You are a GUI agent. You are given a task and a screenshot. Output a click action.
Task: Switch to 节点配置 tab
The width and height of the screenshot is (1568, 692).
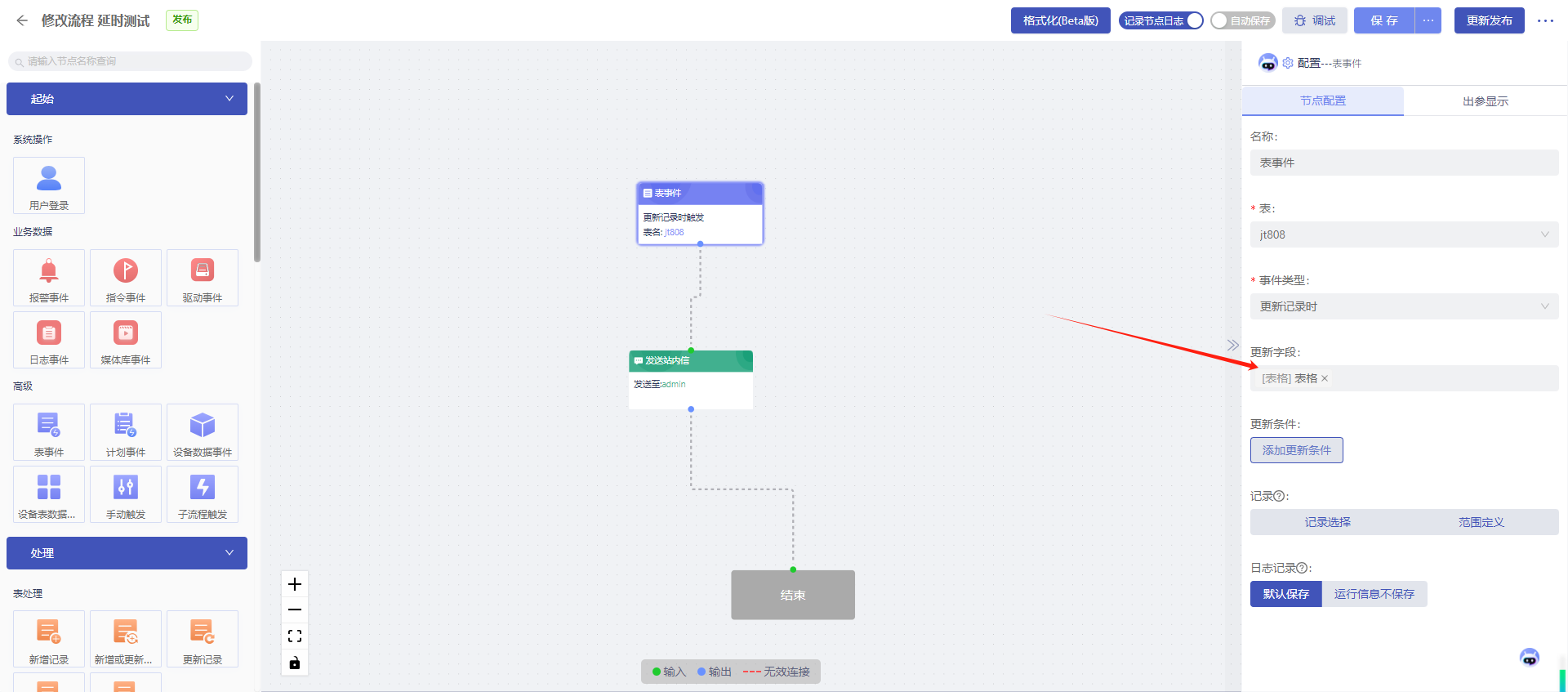[x=1323, y=100]
